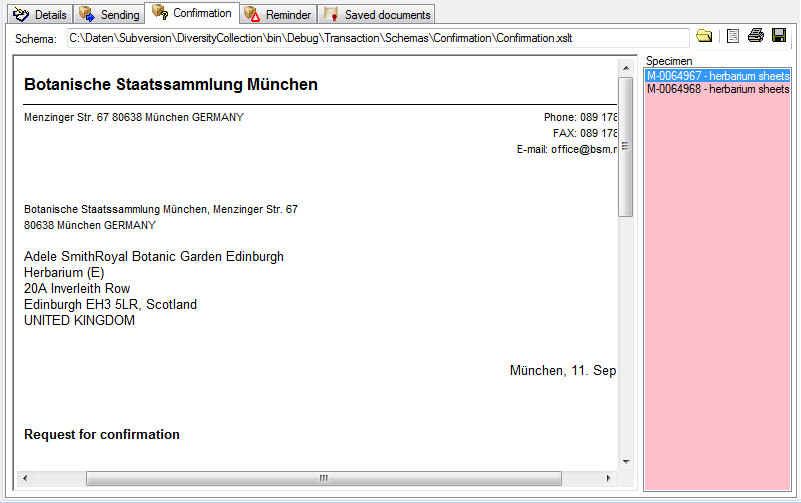The height and width of the screenshot is (503, 801).
Task: Click the Herbarium (E) line
Action: pos(64,273)
